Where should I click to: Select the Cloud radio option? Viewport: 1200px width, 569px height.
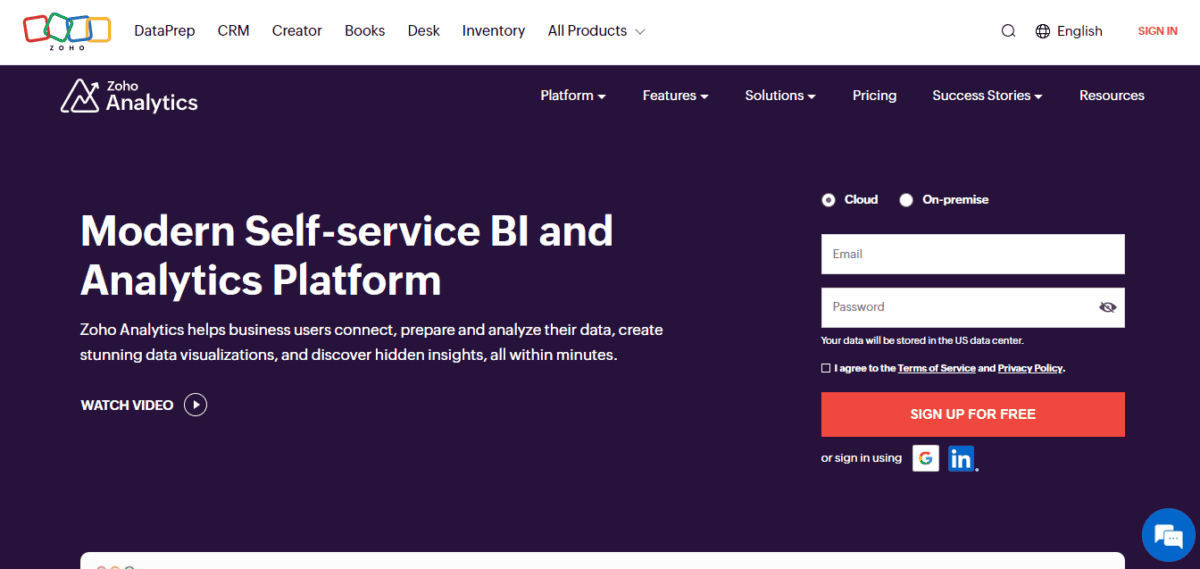click(828, 200)
